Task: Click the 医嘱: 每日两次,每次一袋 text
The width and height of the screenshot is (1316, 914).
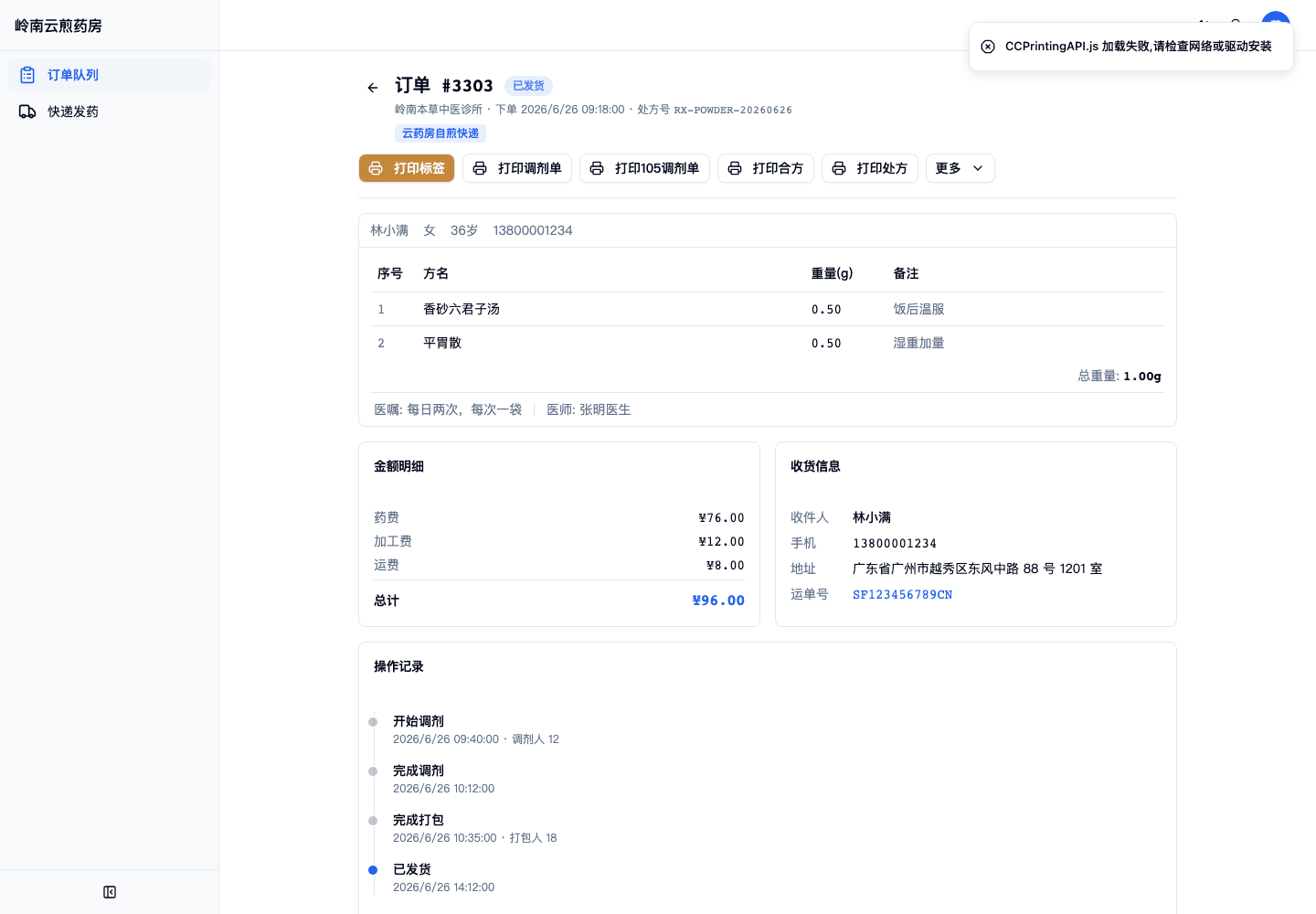Action: coord(448,409)
